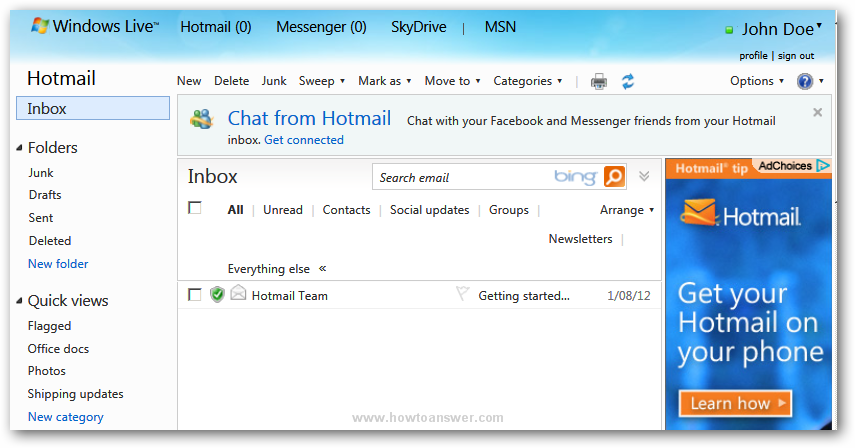Viewport: 855px width, 448px height.
Task: Open the Office docs quick view
Action: tap(58, 349)
